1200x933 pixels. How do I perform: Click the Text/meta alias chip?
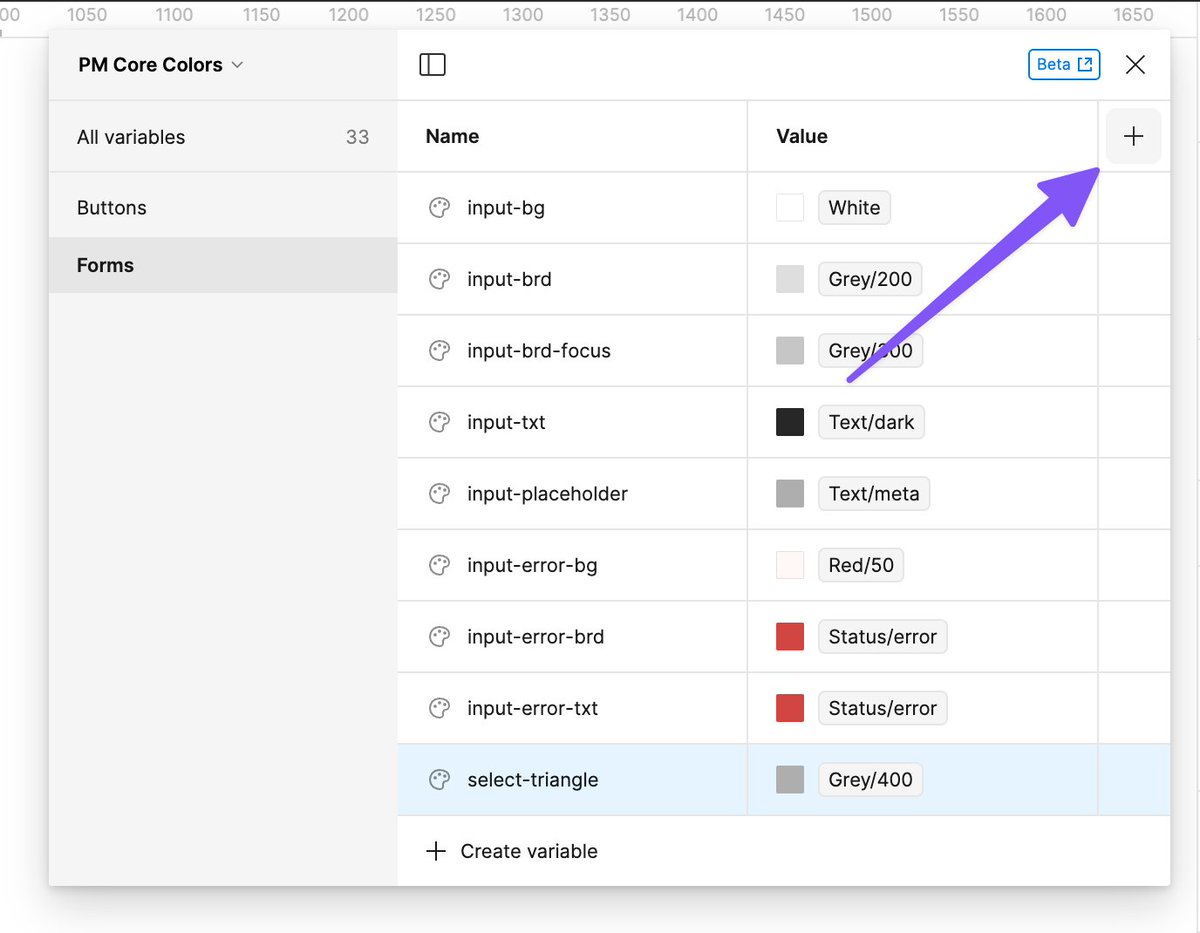(874, 494)
